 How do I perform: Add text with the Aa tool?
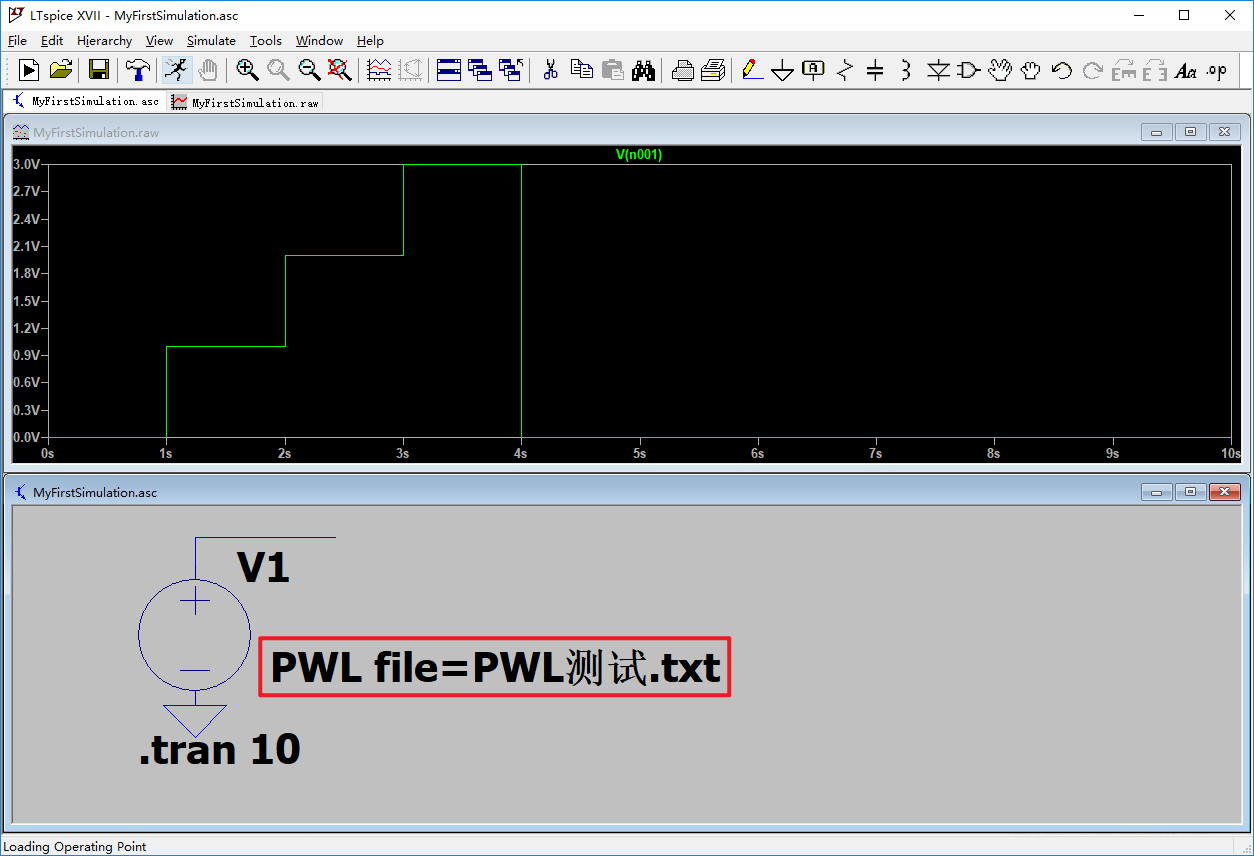pos(1187,70)
